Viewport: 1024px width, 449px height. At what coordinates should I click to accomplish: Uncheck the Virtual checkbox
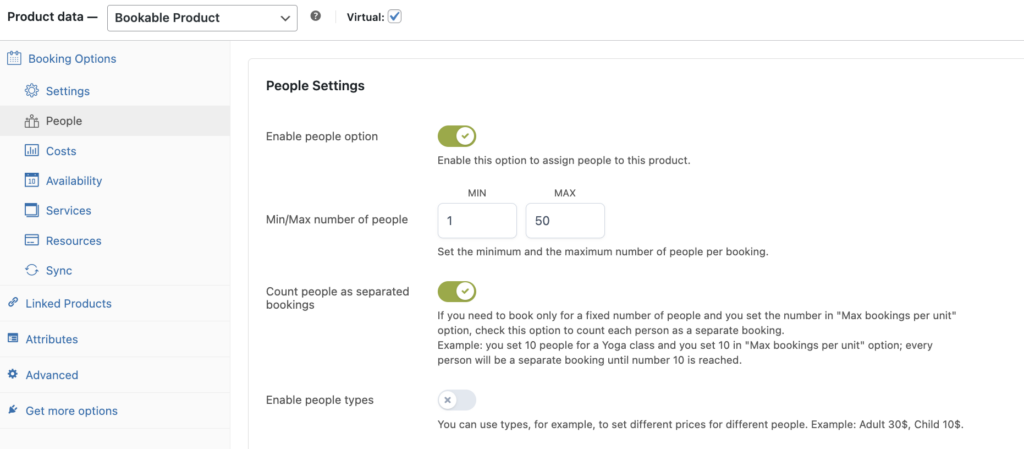(395, 17)
